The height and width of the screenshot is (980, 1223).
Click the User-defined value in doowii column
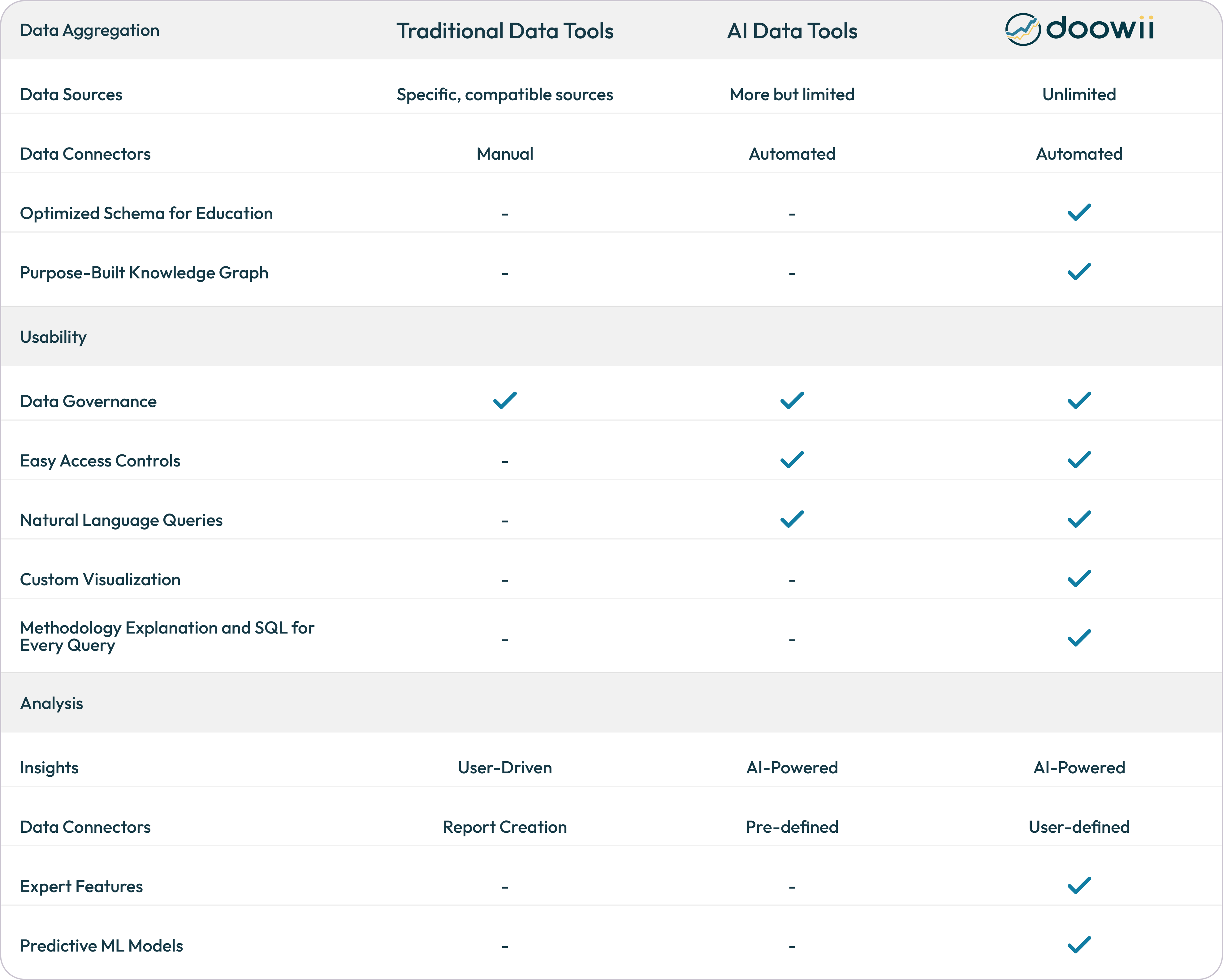pyautogui.click(x=1079, y=827)
